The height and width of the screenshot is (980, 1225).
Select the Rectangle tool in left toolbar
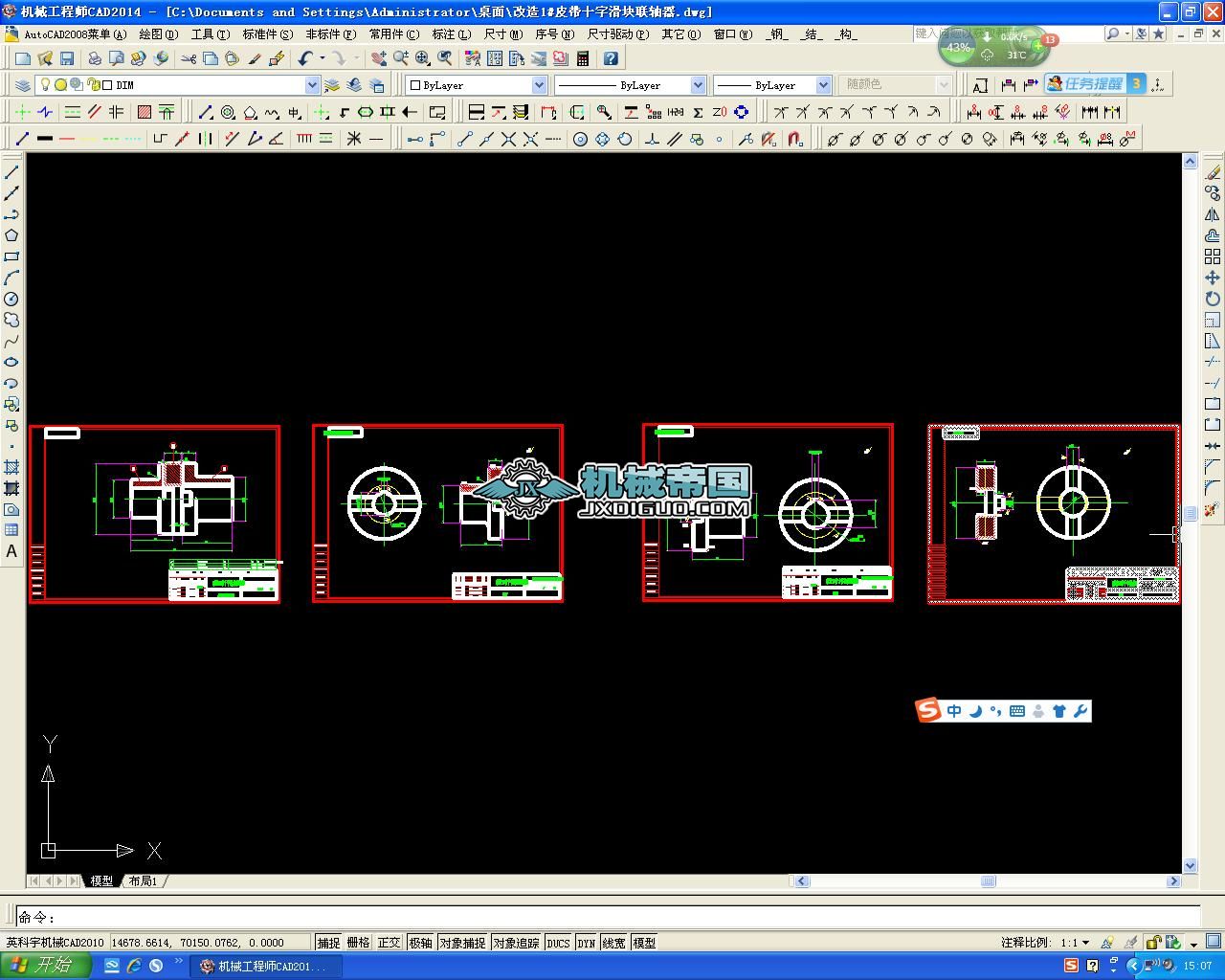click(11, 256)
